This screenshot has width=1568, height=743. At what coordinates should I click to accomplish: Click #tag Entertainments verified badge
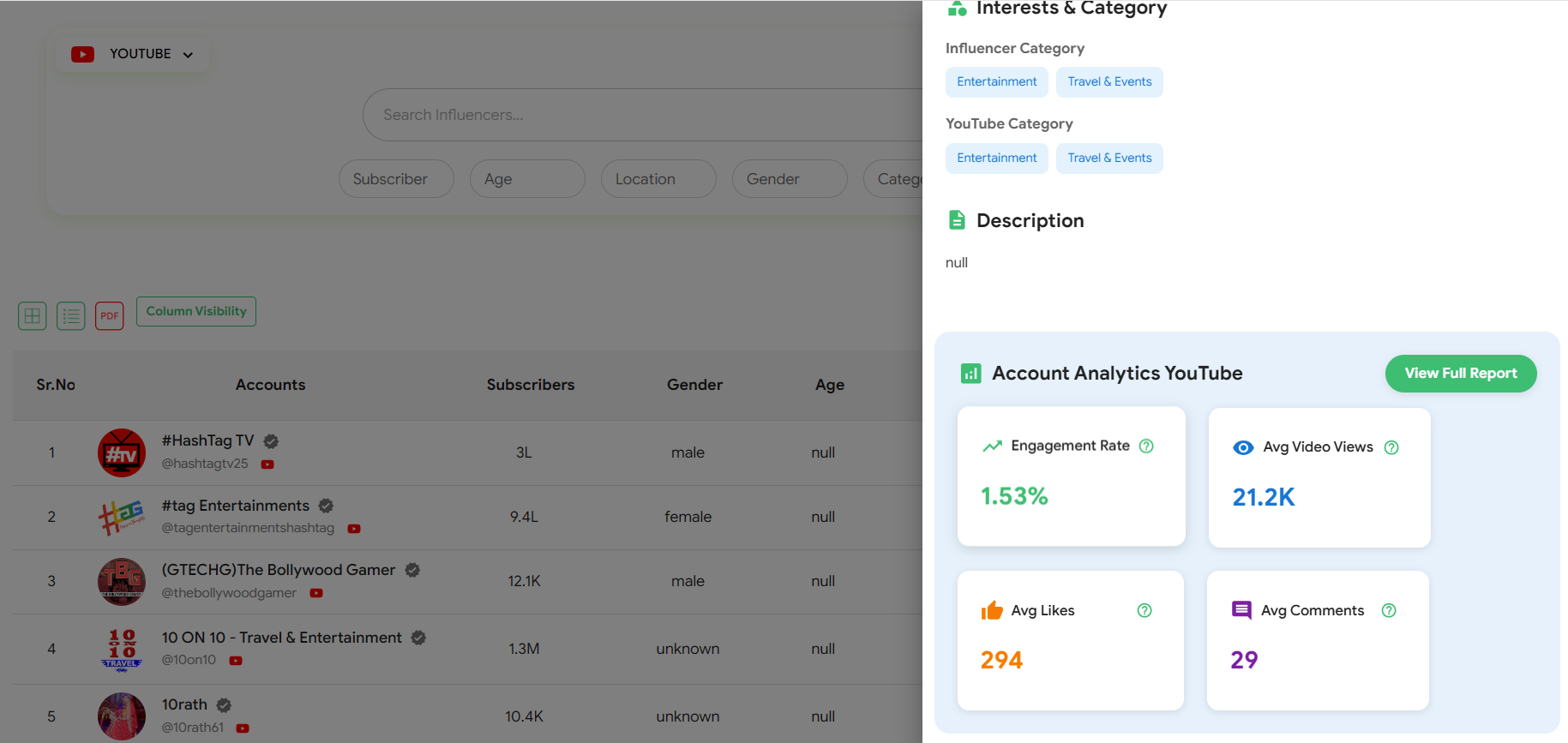pyautogui.click(x=326, y=506)
